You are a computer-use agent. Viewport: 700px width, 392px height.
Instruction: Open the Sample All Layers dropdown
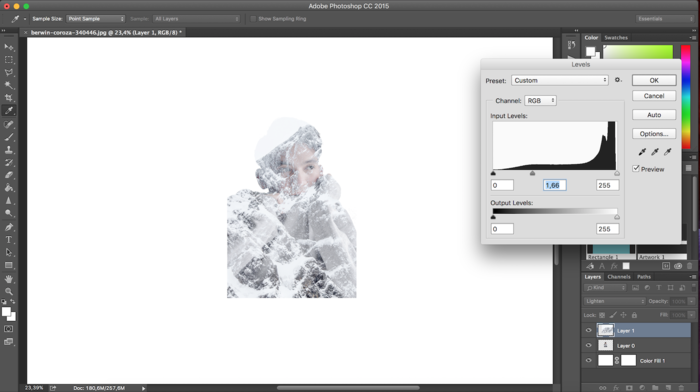coord(196,19)
